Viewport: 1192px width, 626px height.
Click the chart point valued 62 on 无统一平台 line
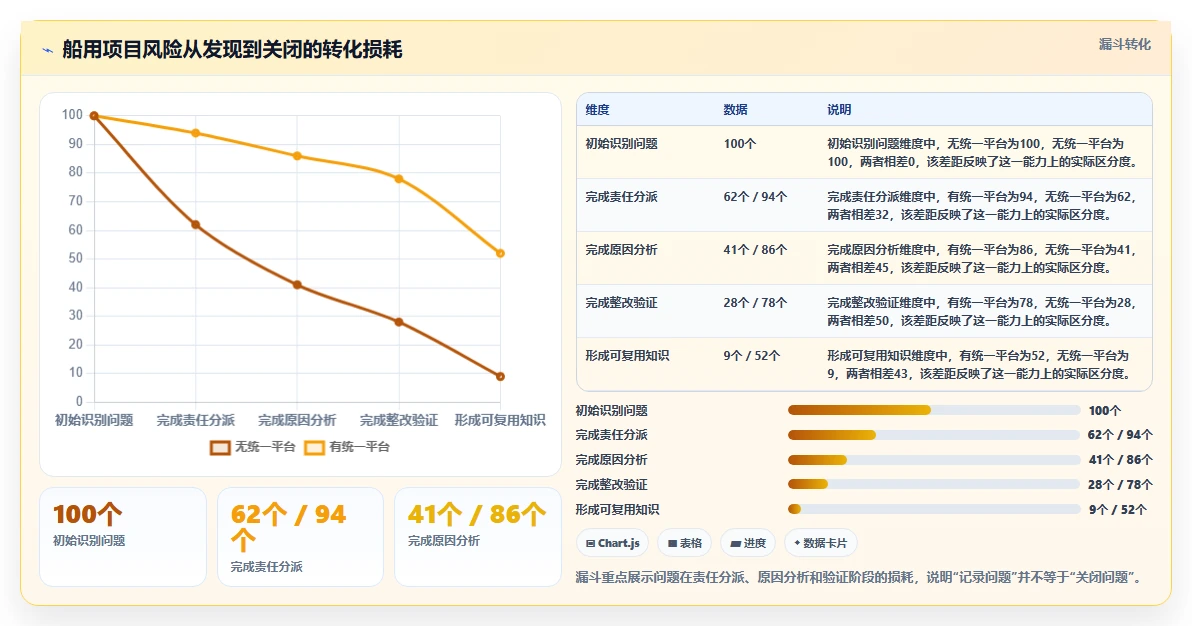coord(195,224)
